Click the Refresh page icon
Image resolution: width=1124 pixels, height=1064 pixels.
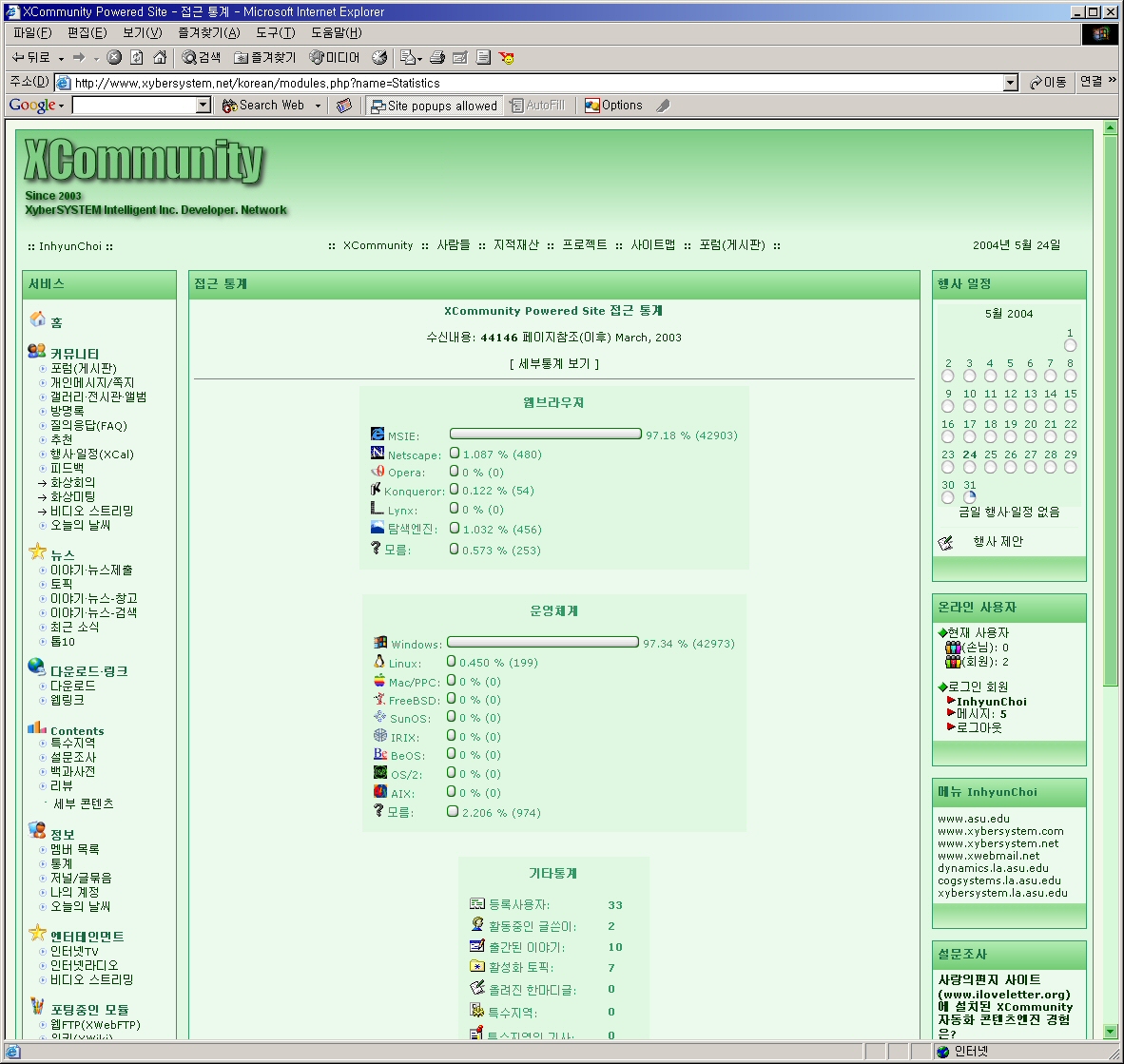[137, 58]
